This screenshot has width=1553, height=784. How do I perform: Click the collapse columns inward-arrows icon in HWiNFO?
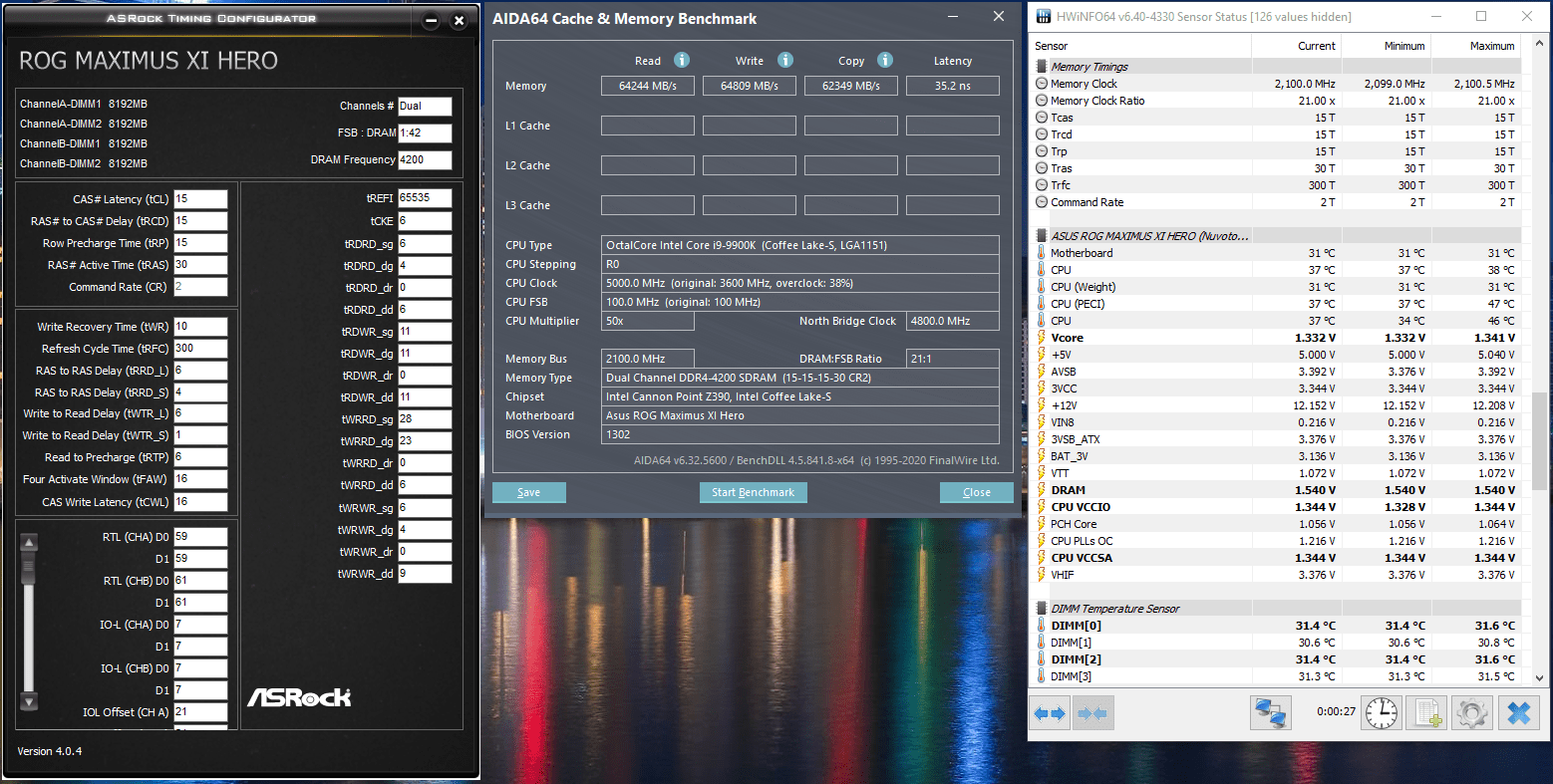(x=1092, y=713)
